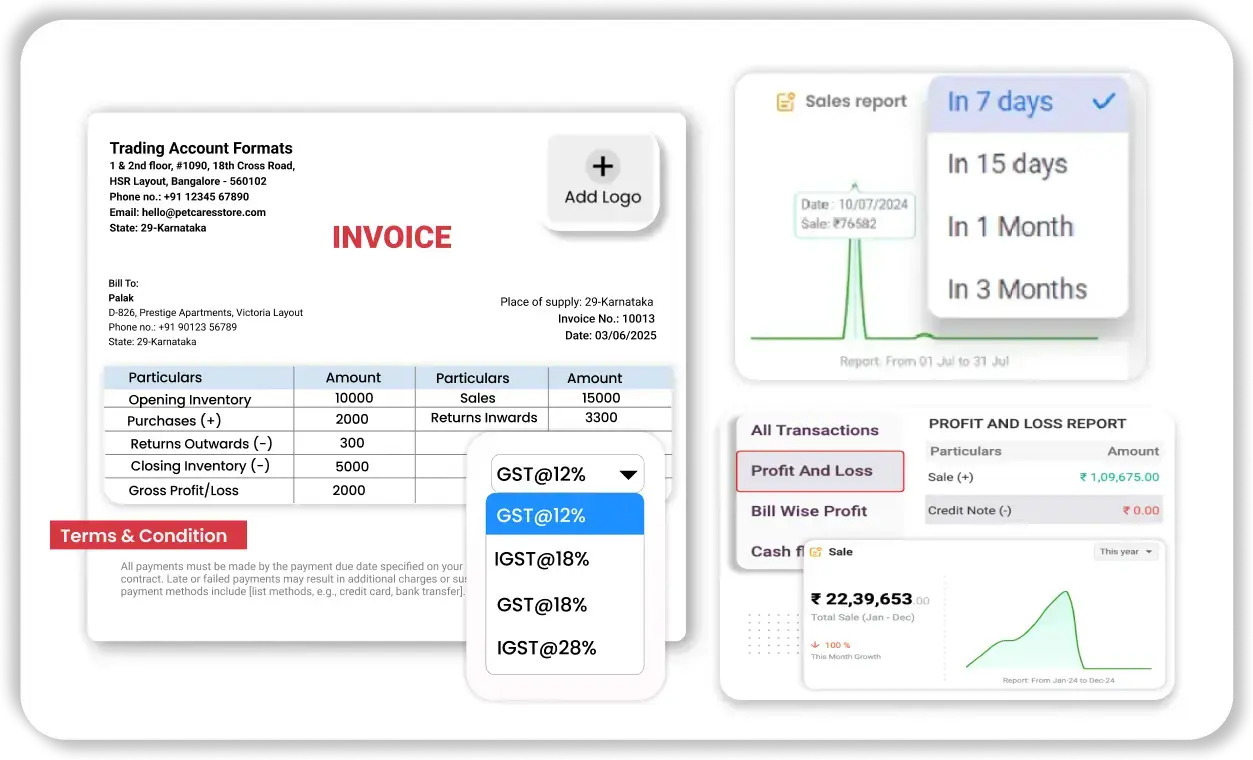
Task: Click the sales chart date tooltip
Action: coord(854,214)
